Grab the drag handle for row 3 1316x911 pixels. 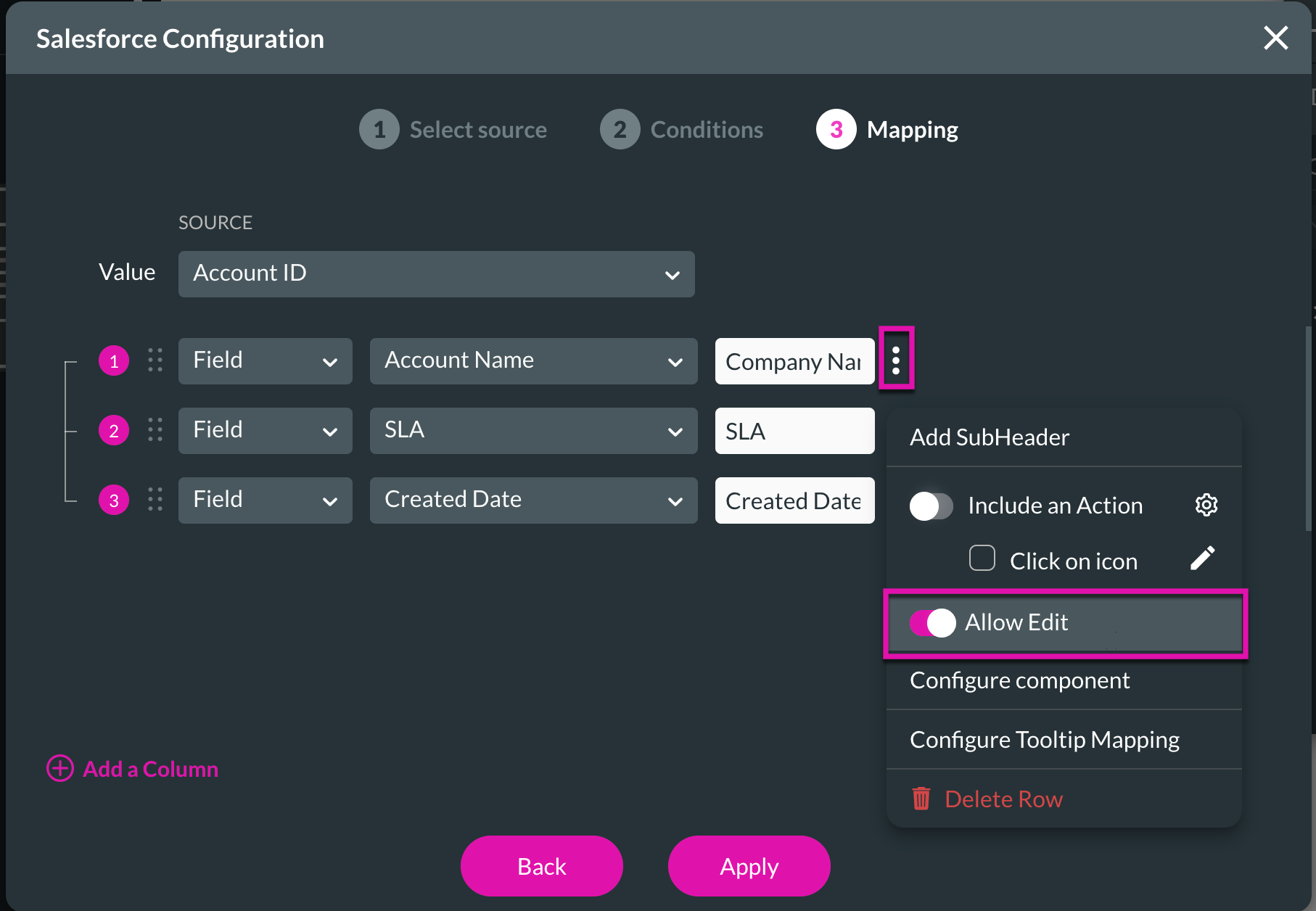coord(155,500)
